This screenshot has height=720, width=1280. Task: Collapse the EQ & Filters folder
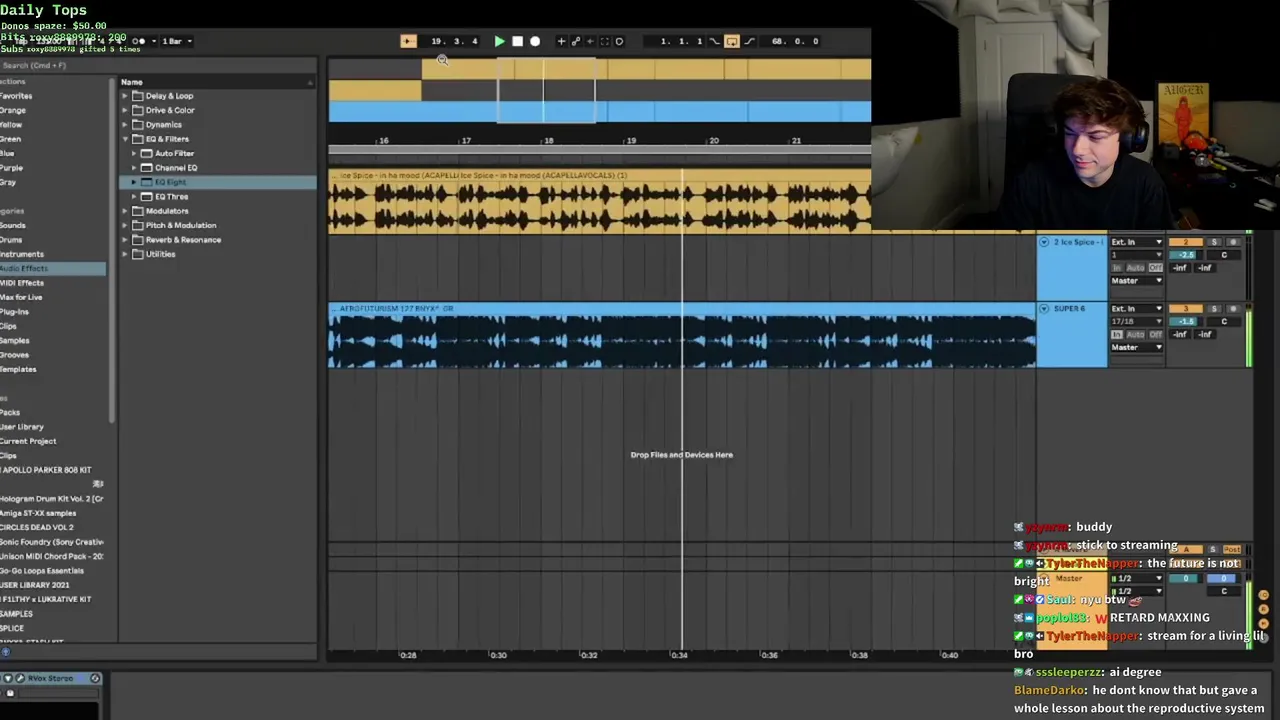[x=125, y=139]
